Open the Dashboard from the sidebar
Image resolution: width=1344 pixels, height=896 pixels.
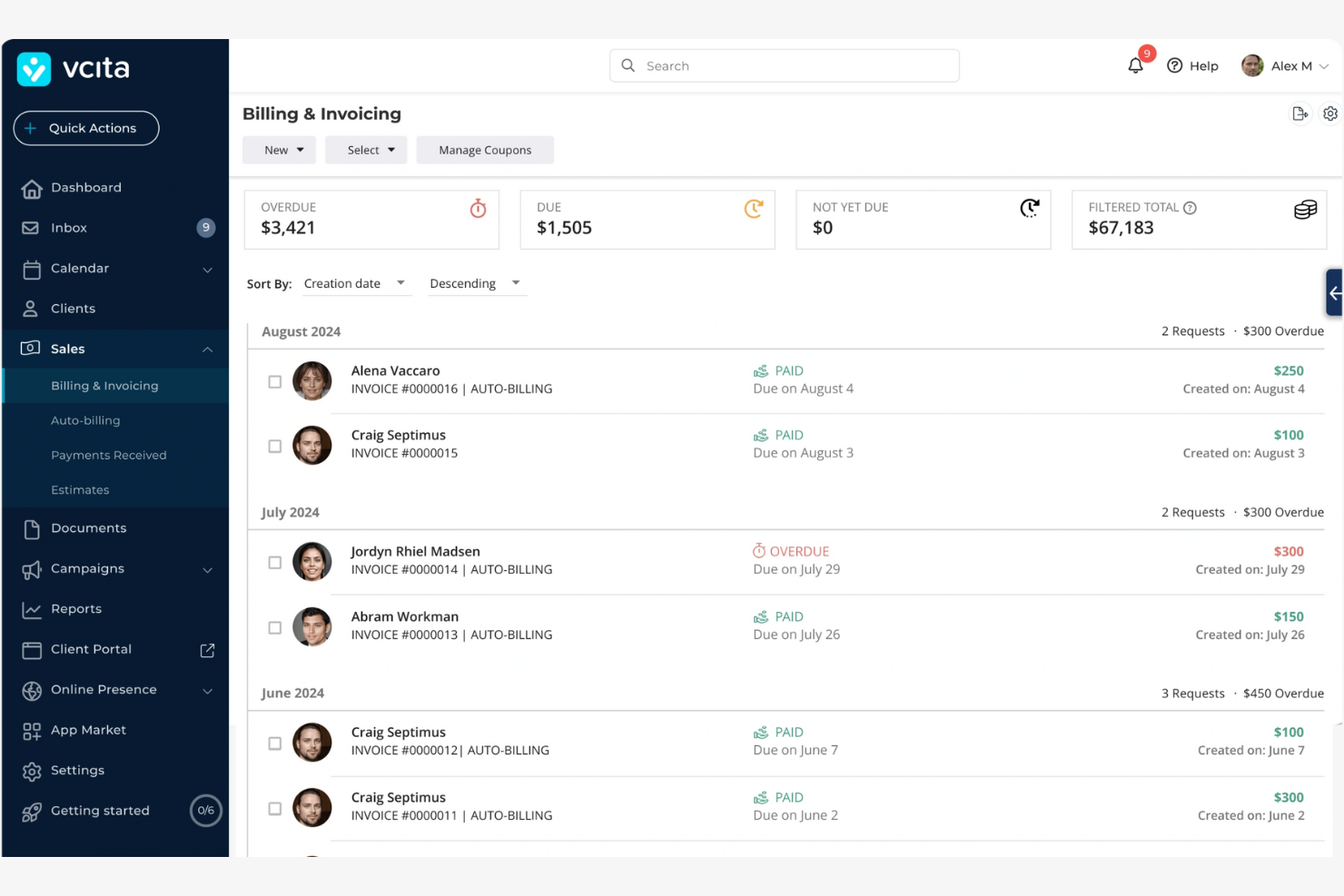tap(86, 188)
